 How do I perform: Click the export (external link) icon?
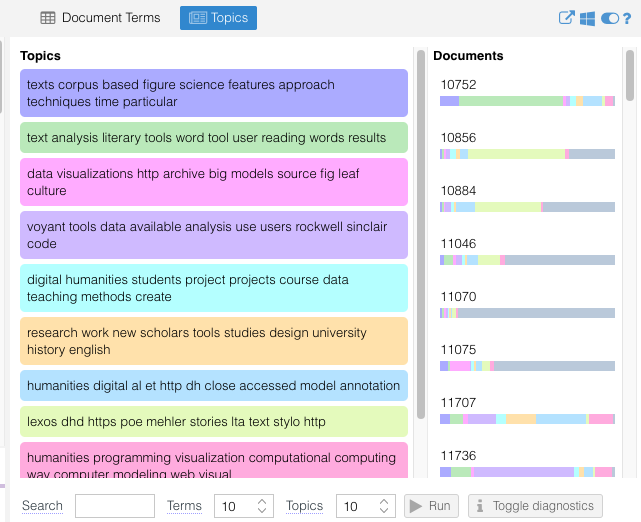[x=567, y=18]
